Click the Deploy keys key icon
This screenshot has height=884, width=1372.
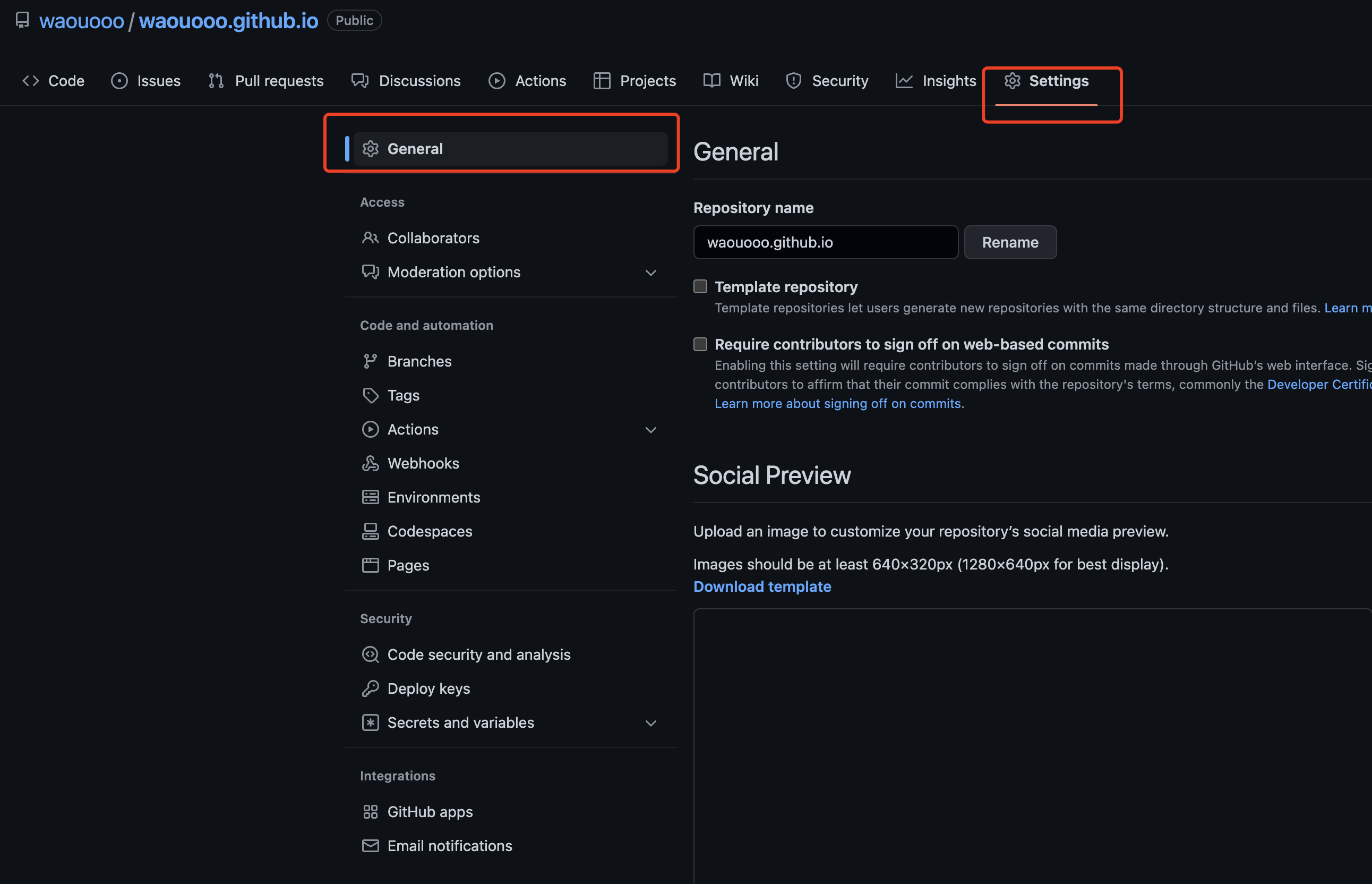[370, 688]
